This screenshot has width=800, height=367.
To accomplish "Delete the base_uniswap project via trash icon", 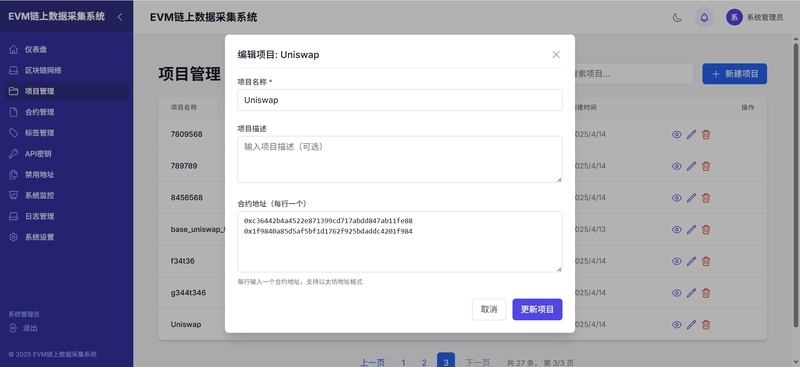I will pyautogui.click(x=706, y=230).
